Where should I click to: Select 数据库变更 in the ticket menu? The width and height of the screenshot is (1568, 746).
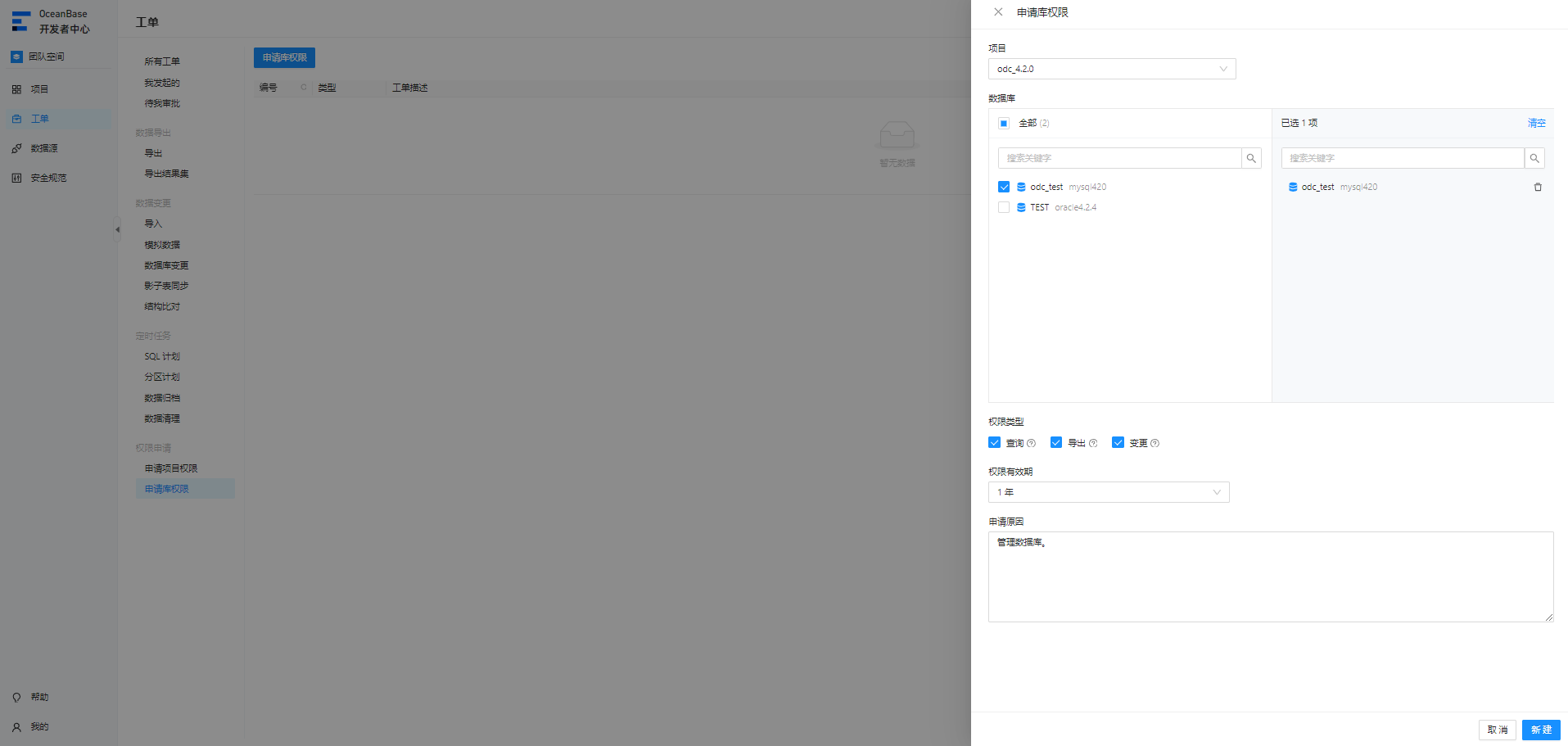point(166,265)
